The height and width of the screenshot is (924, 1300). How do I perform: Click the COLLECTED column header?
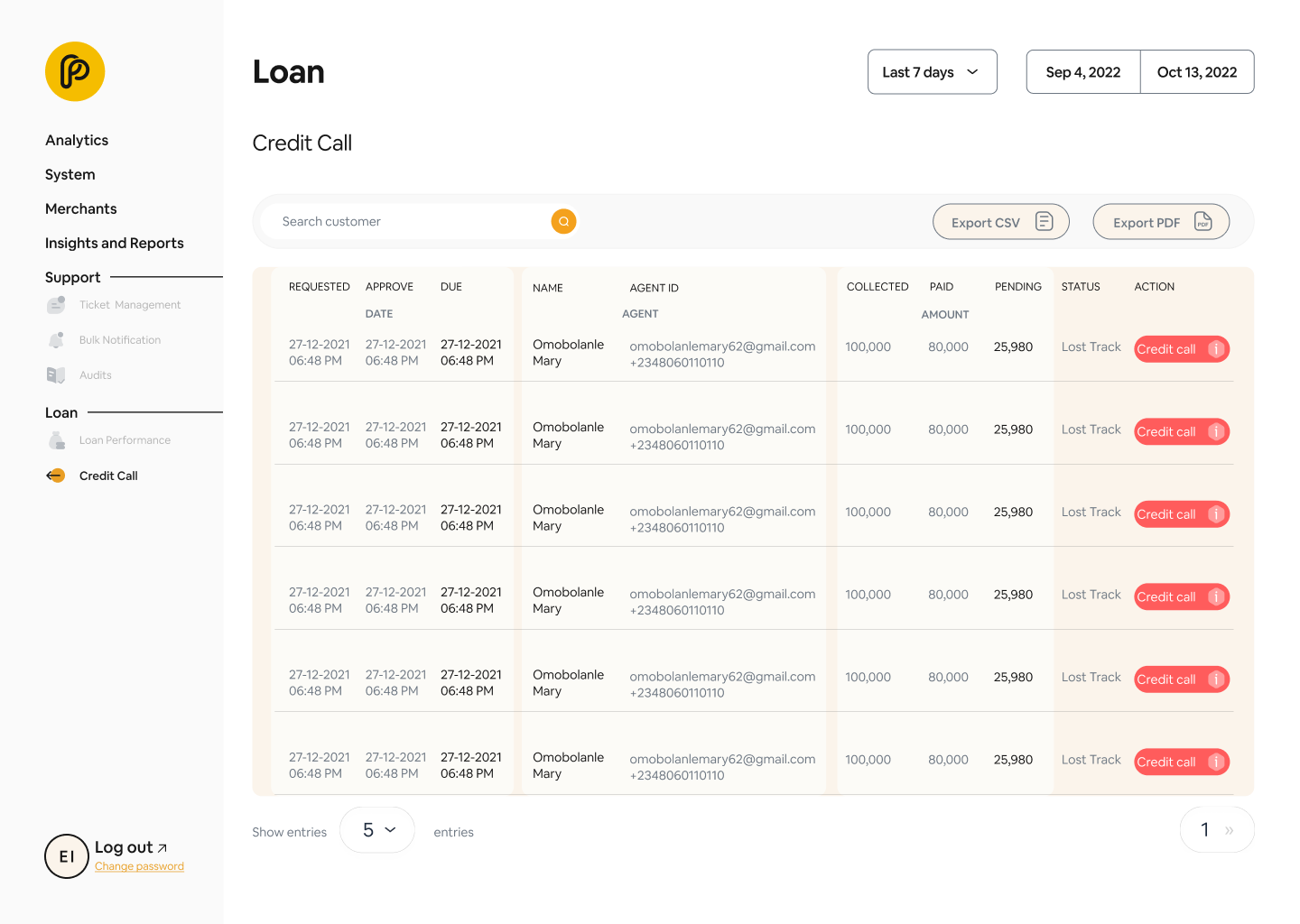[x=877, y=287]
